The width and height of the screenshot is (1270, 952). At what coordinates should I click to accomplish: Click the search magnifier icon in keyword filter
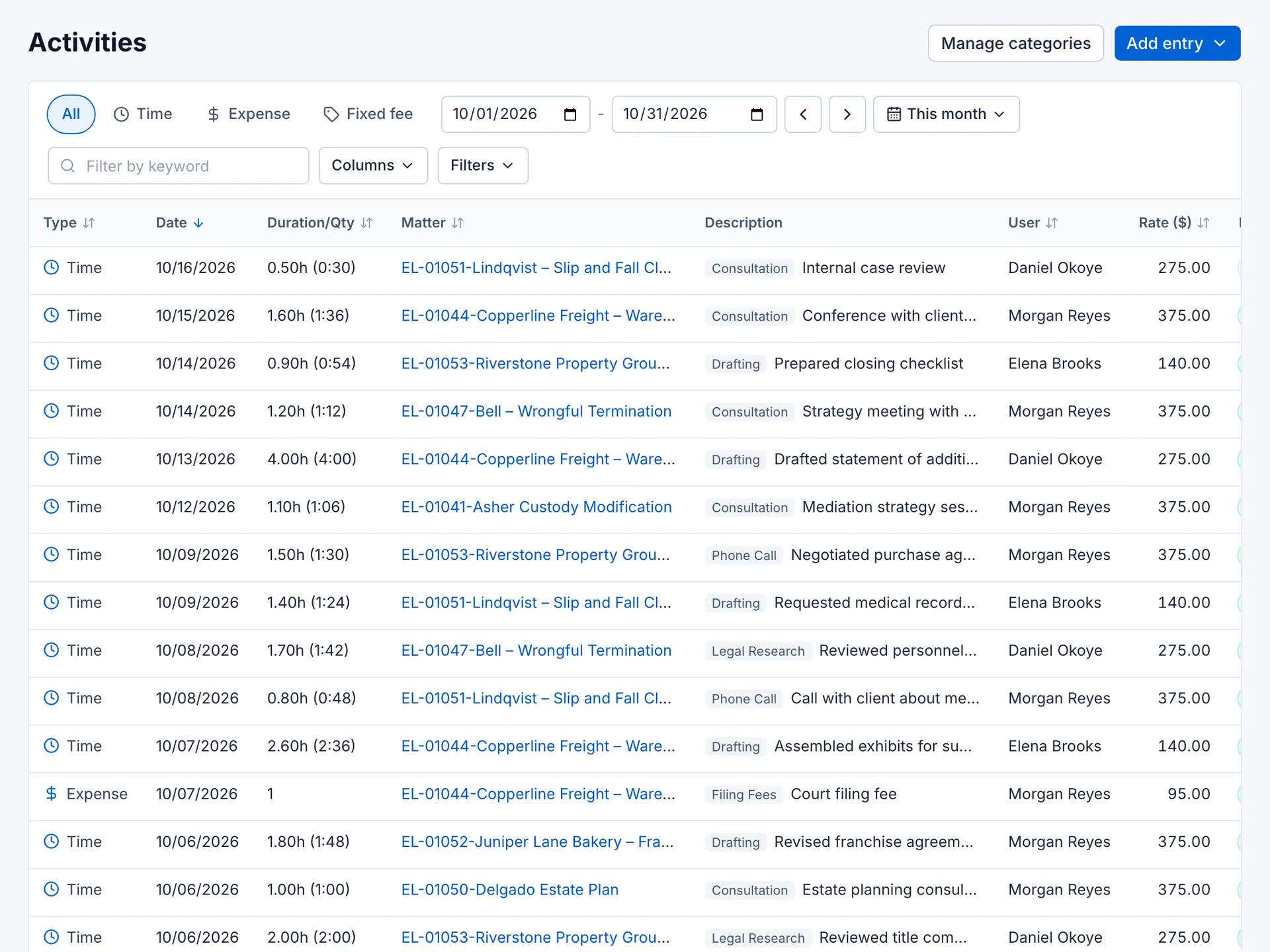point(67,166)
